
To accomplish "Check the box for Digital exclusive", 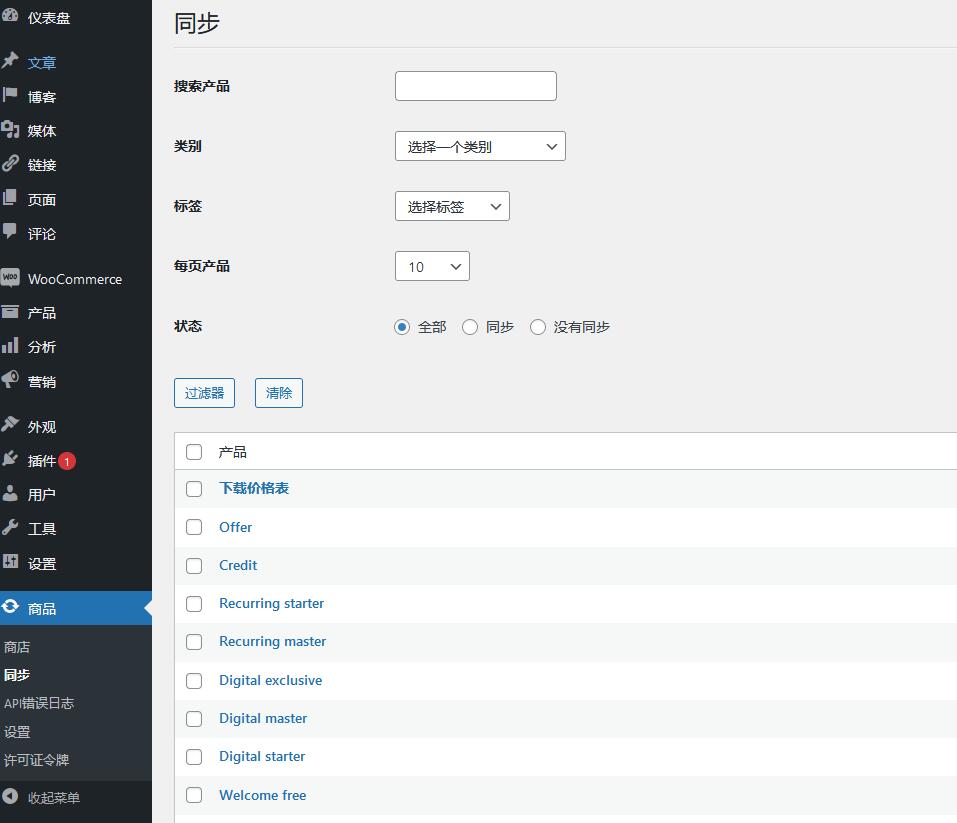I will [194, 681].
